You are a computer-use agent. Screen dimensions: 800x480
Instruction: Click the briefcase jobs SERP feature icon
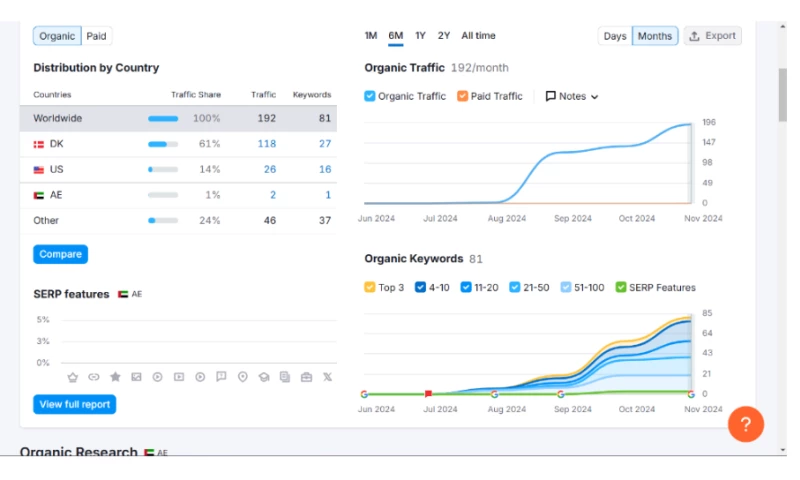(306, 377)
